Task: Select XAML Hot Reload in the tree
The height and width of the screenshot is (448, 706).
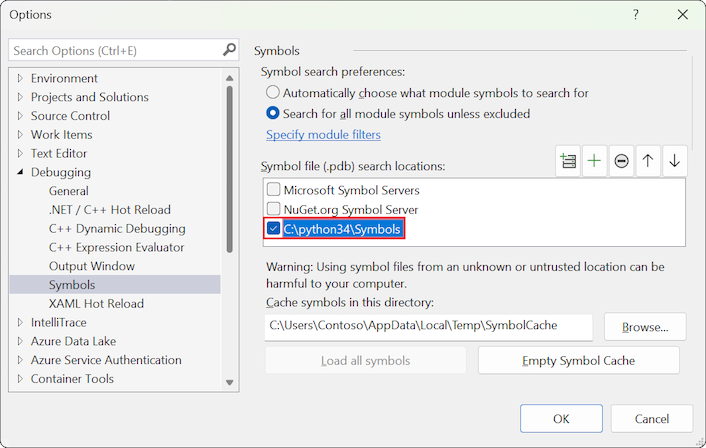Action: point(96,304)
